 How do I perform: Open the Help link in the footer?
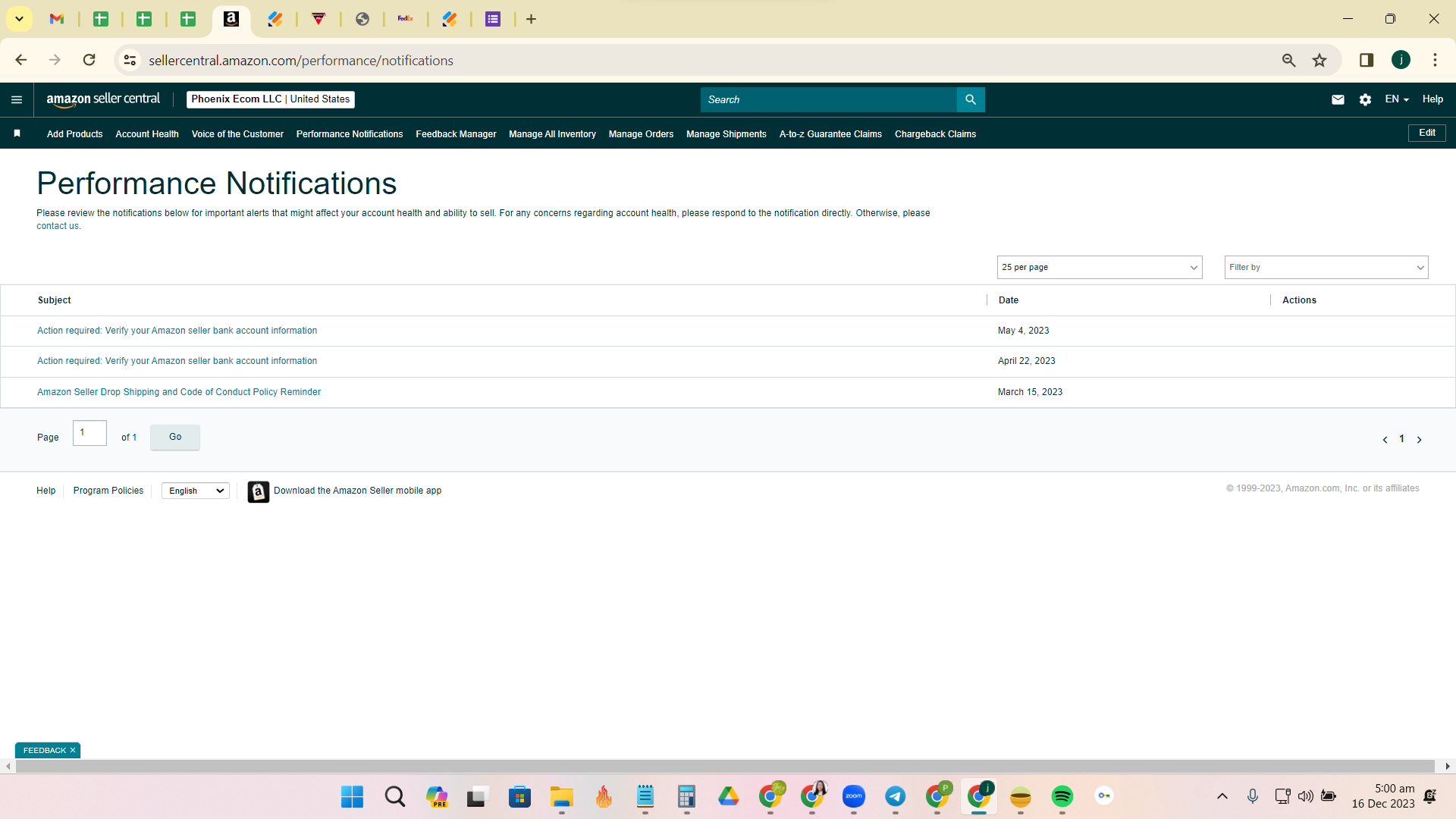45,491
